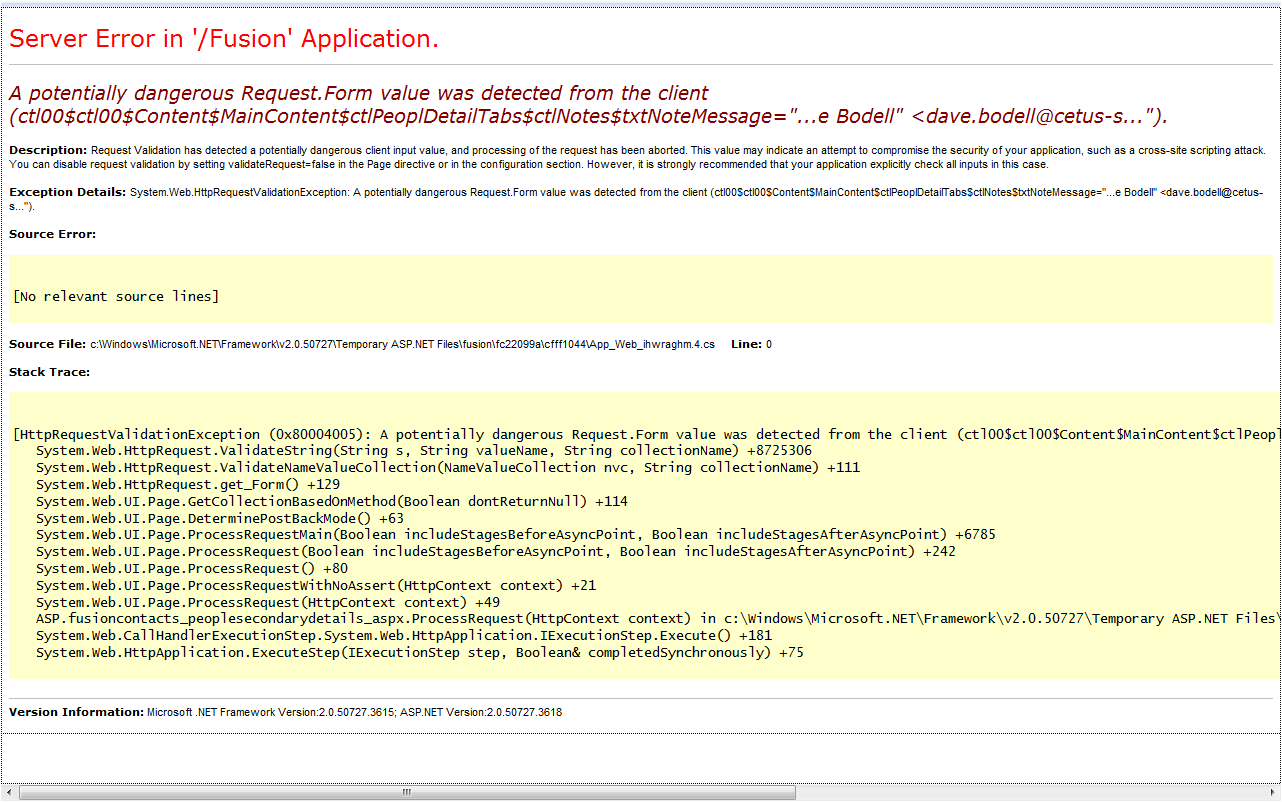Image resolution: width=1282 pixels, height=802 pixels.
Task: Click the System.Web.UI.Page.DeterminePostBackMode() stack line
Action: pos(220,519)
